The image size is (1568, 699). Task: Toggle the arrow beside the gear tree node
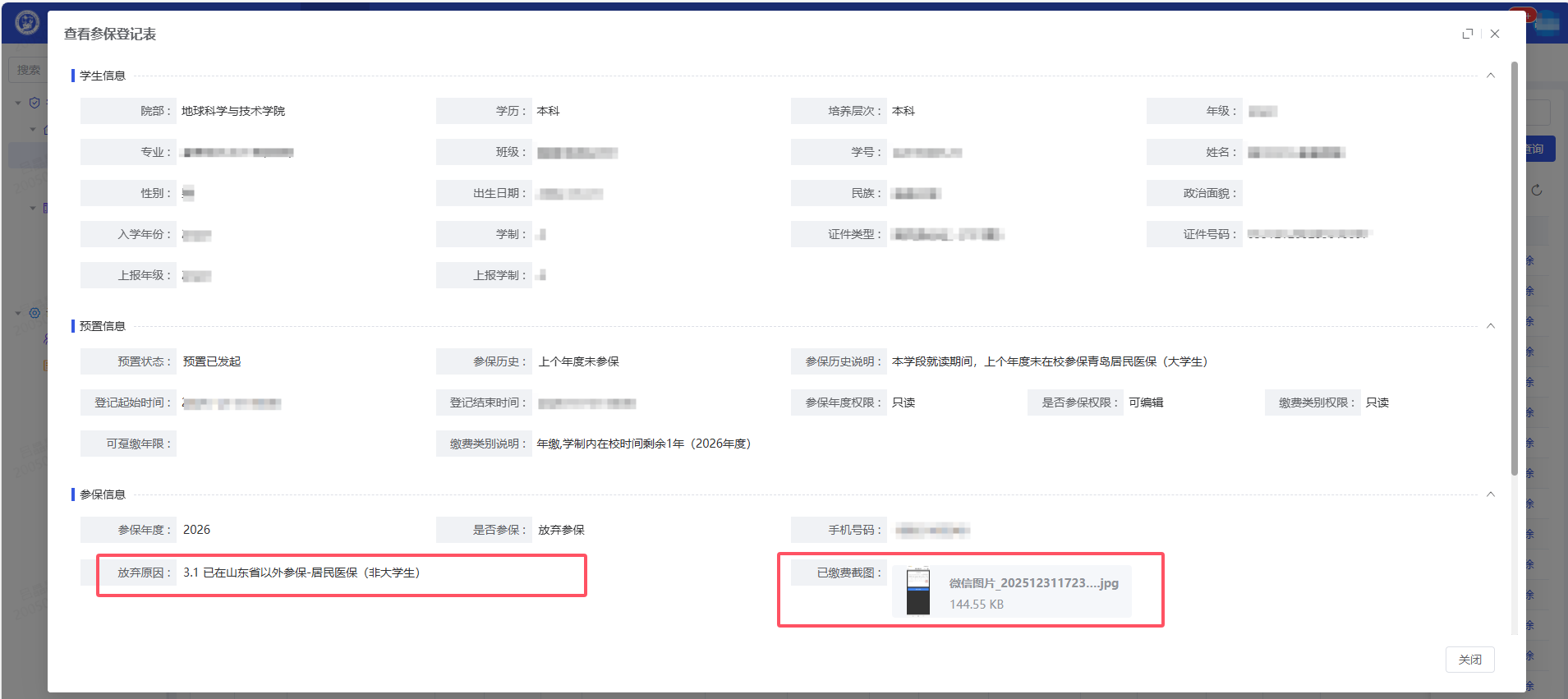[18, 313]
